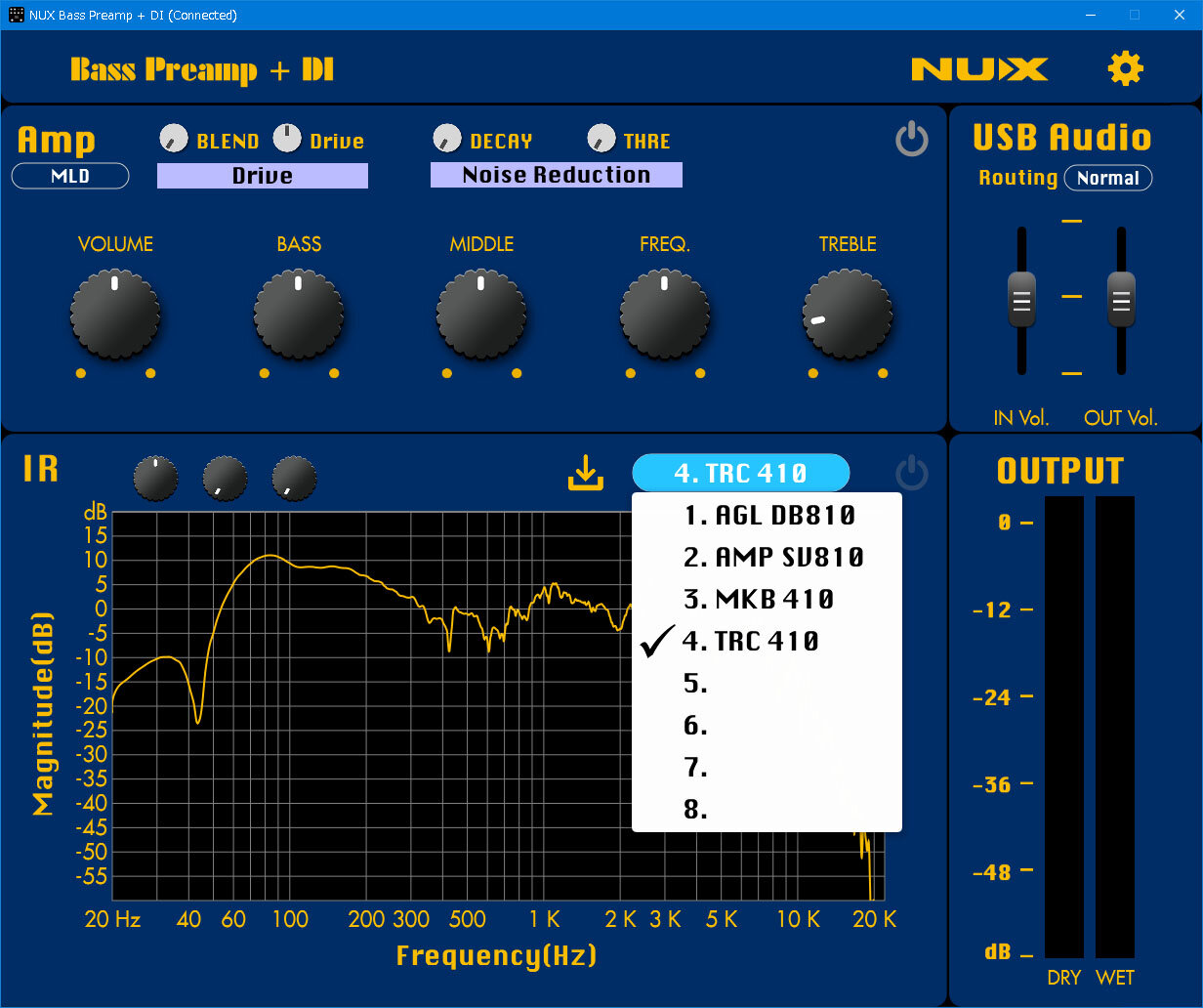This screenshot has height=1008, width=1203.
Task: Toggle the Amp section power button
Action: 911,140
